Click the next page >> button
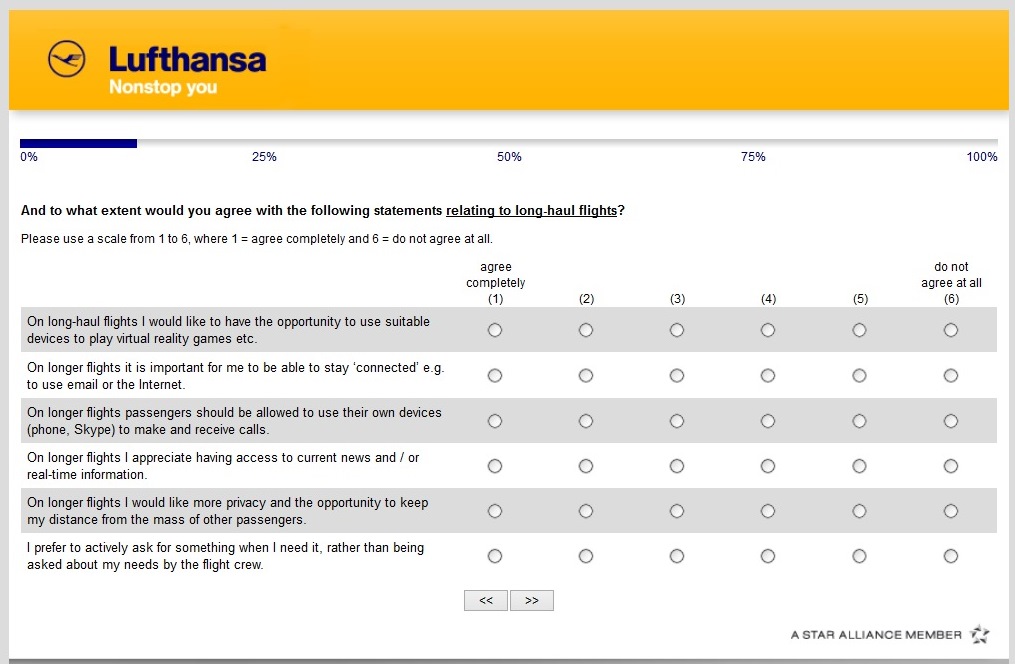Image resolution: width=1015 pixels, height=664 pixels. pyautogui.click(x=532, y=600)
